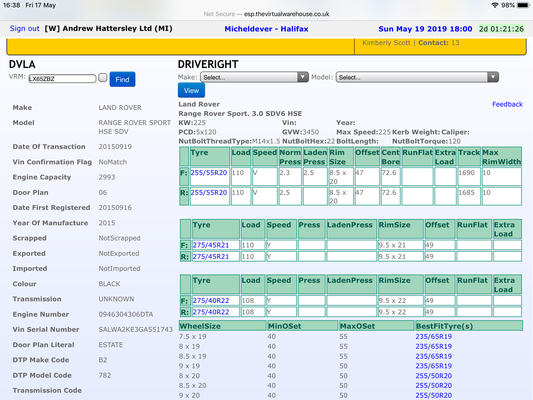Click the MinOSet column header
533x400 pixels.
[303, 326]
